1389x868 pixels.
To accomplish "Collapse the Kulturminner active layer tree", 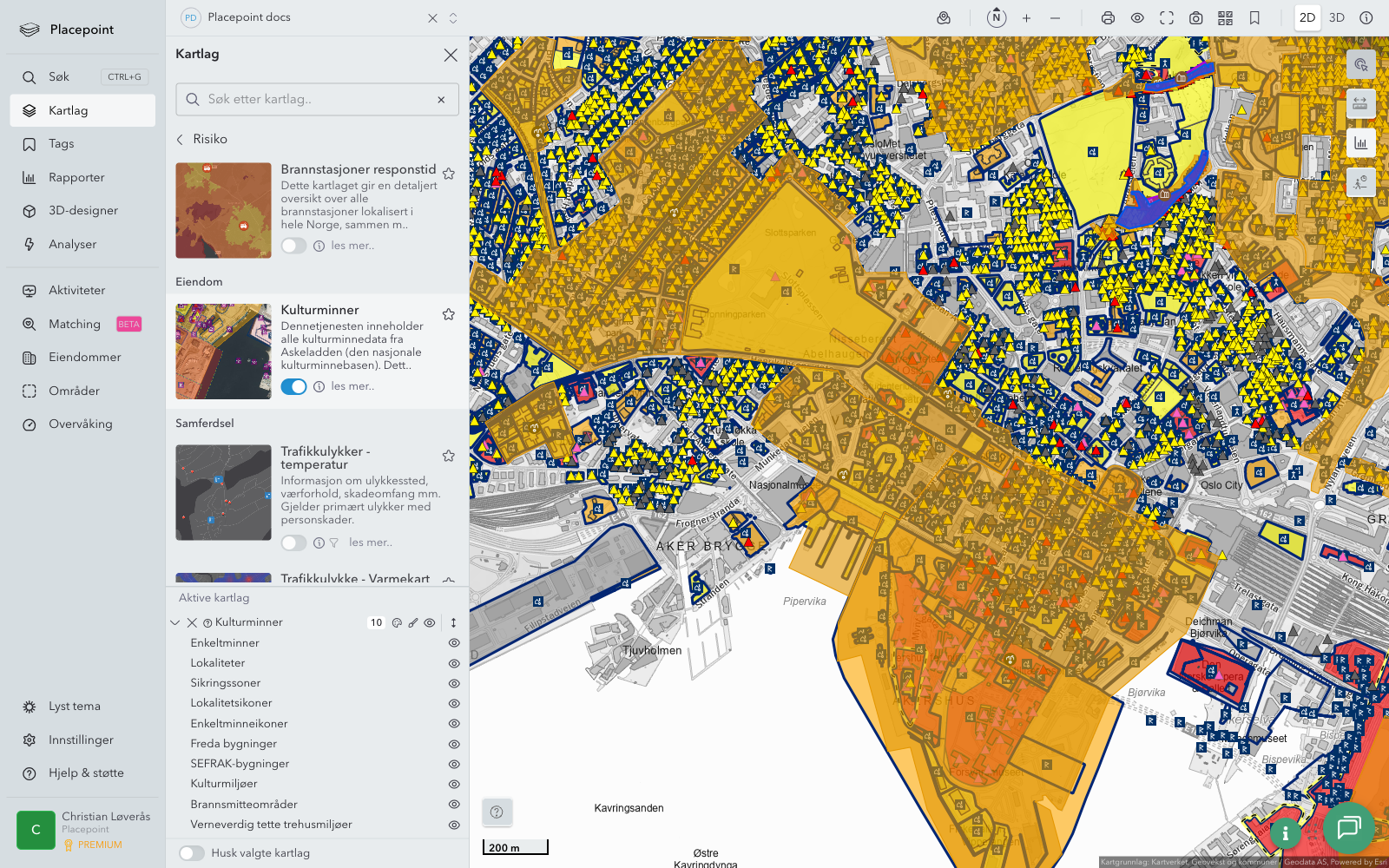I will 175,622.
